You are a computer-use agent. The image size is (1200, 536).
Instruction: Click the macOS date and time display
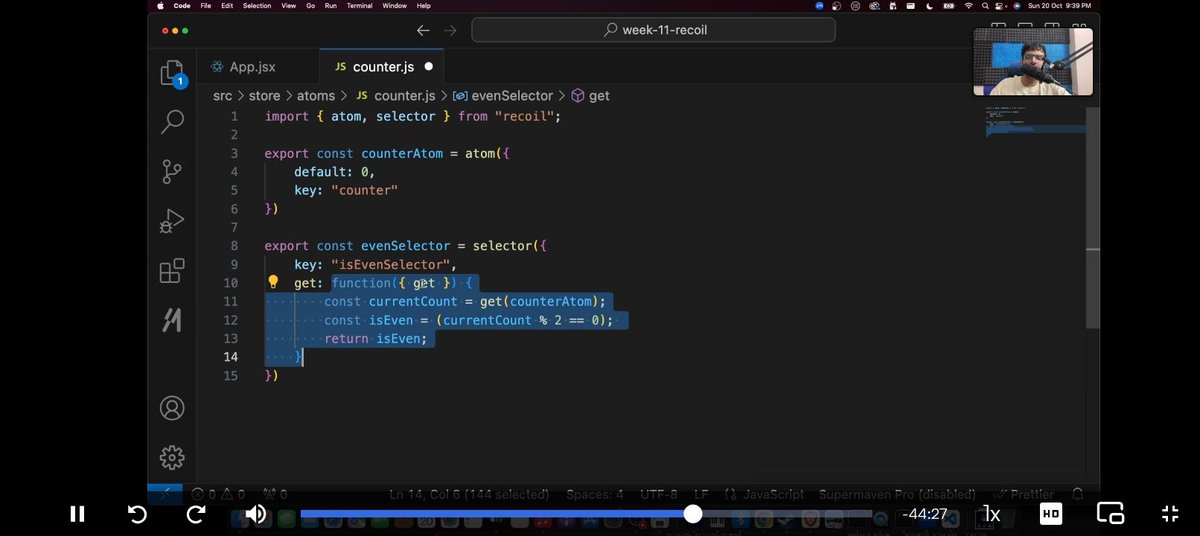pyautogui.click(x=1061, y=5)
